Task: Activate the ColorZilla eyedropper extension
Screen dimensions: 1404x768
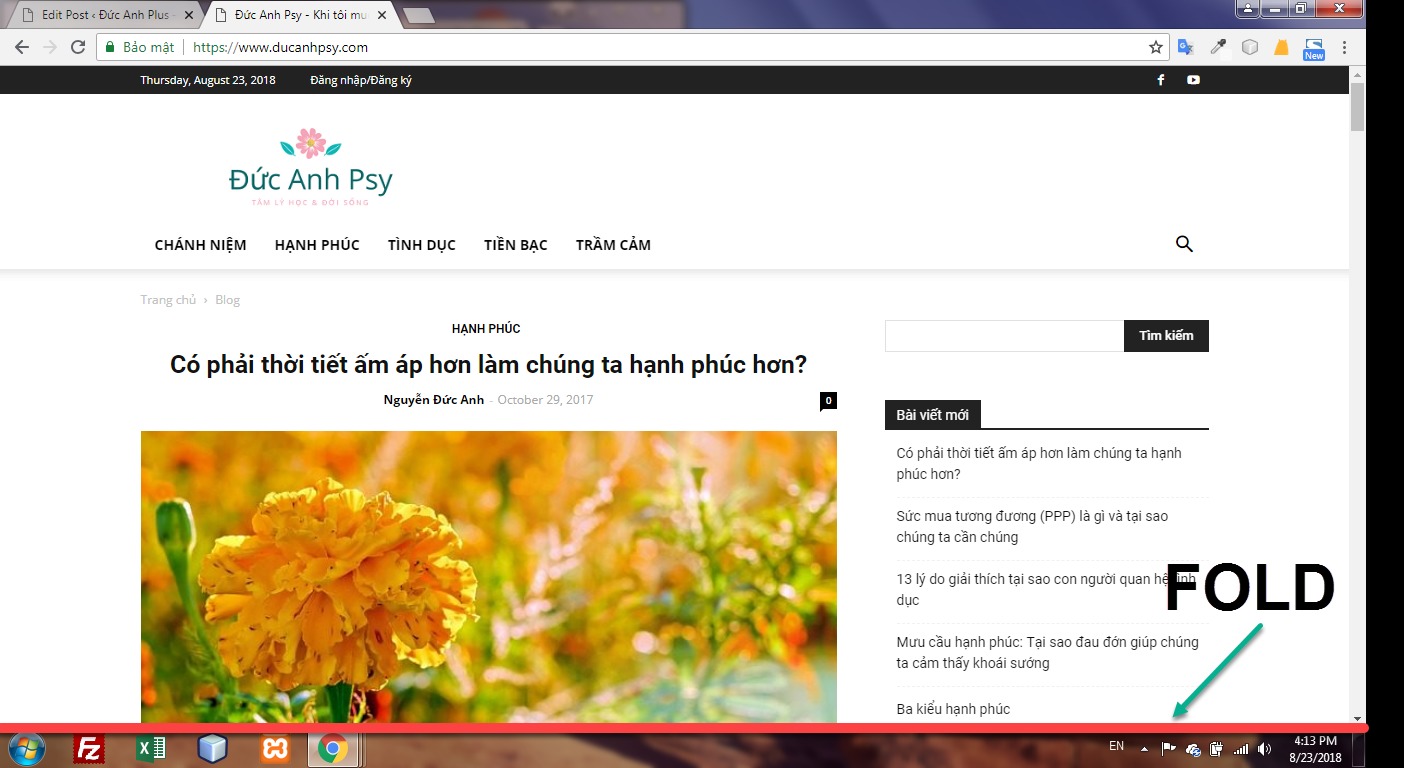Action: tap(1217, 47)
